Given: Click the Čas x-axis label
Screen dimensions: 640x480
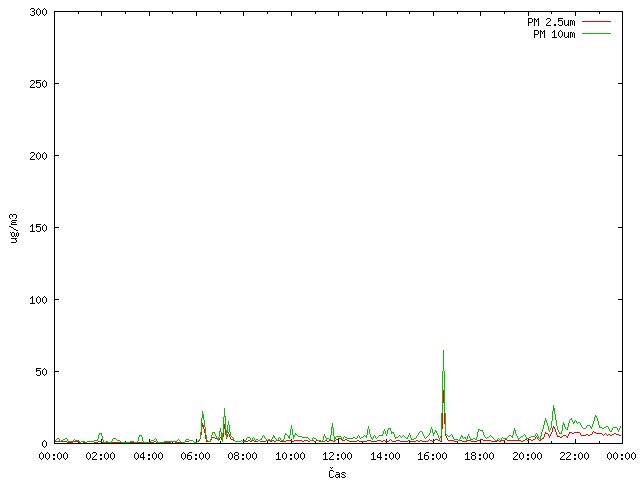Looking at the screenshot, I should pyautogui.click(x=337, y=473).
